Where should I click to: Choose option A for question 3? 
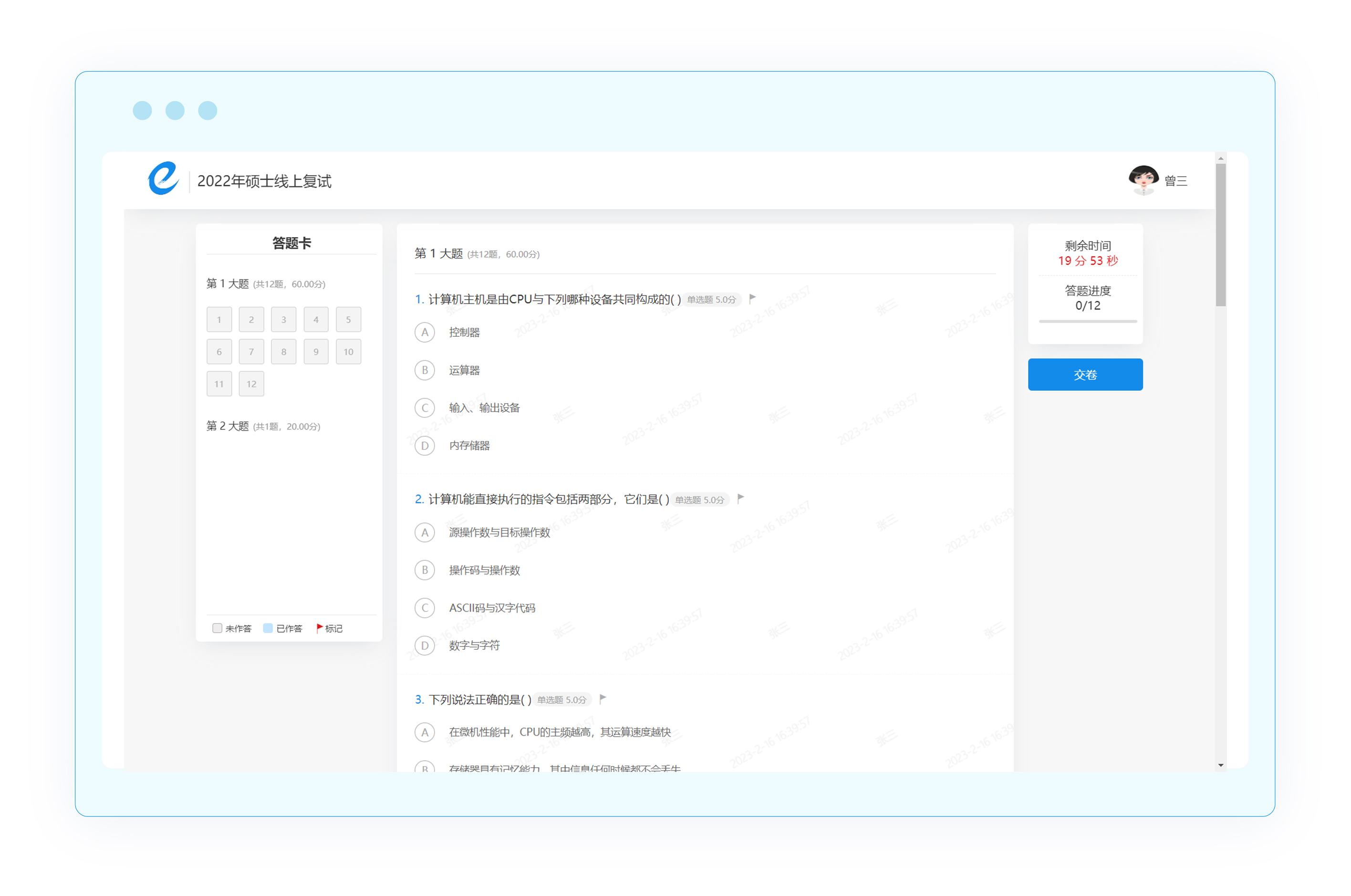point(425,732)
